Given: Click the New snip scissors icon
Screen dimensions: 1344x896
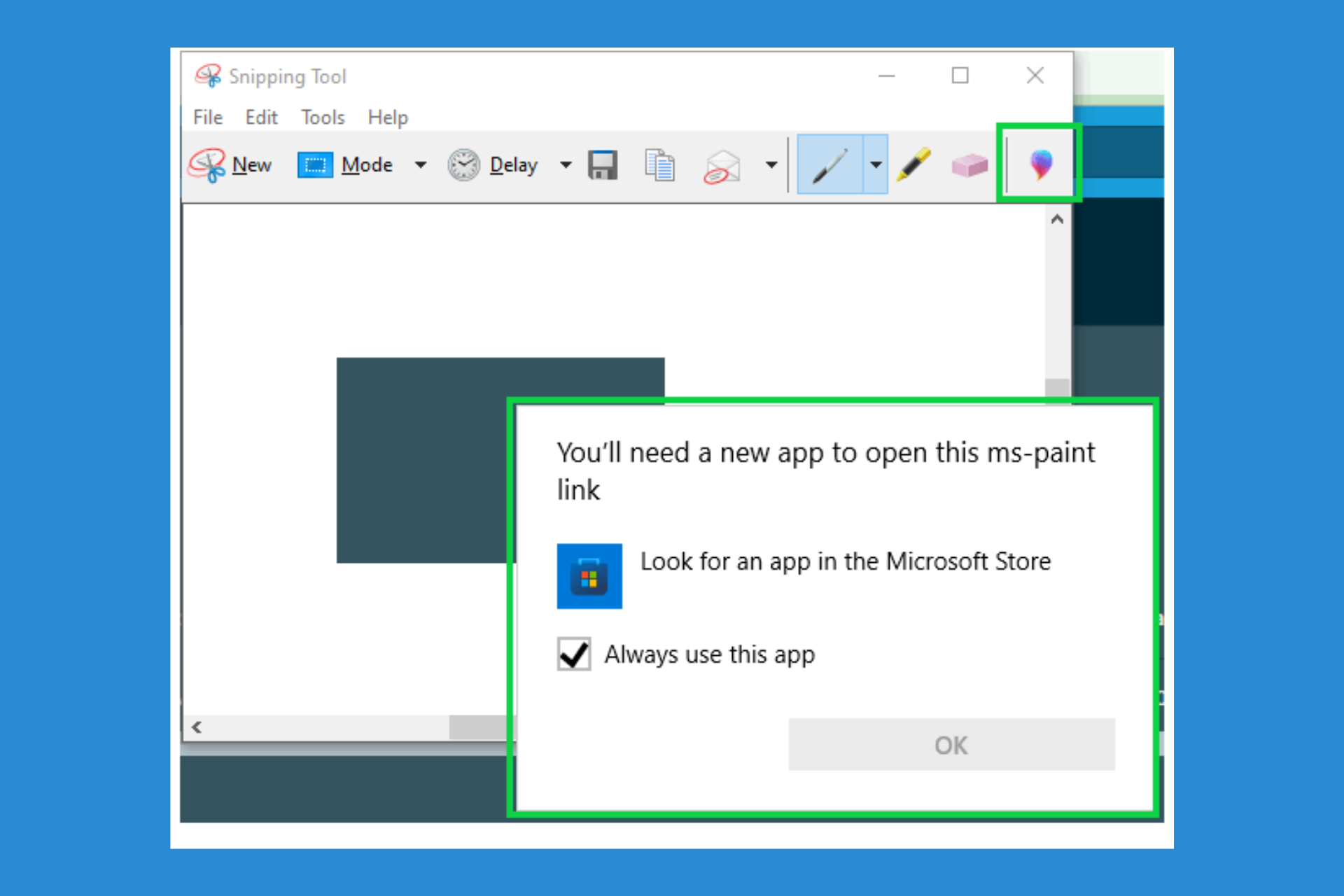Looking at the screenshot, I should [x=207, y=165].
